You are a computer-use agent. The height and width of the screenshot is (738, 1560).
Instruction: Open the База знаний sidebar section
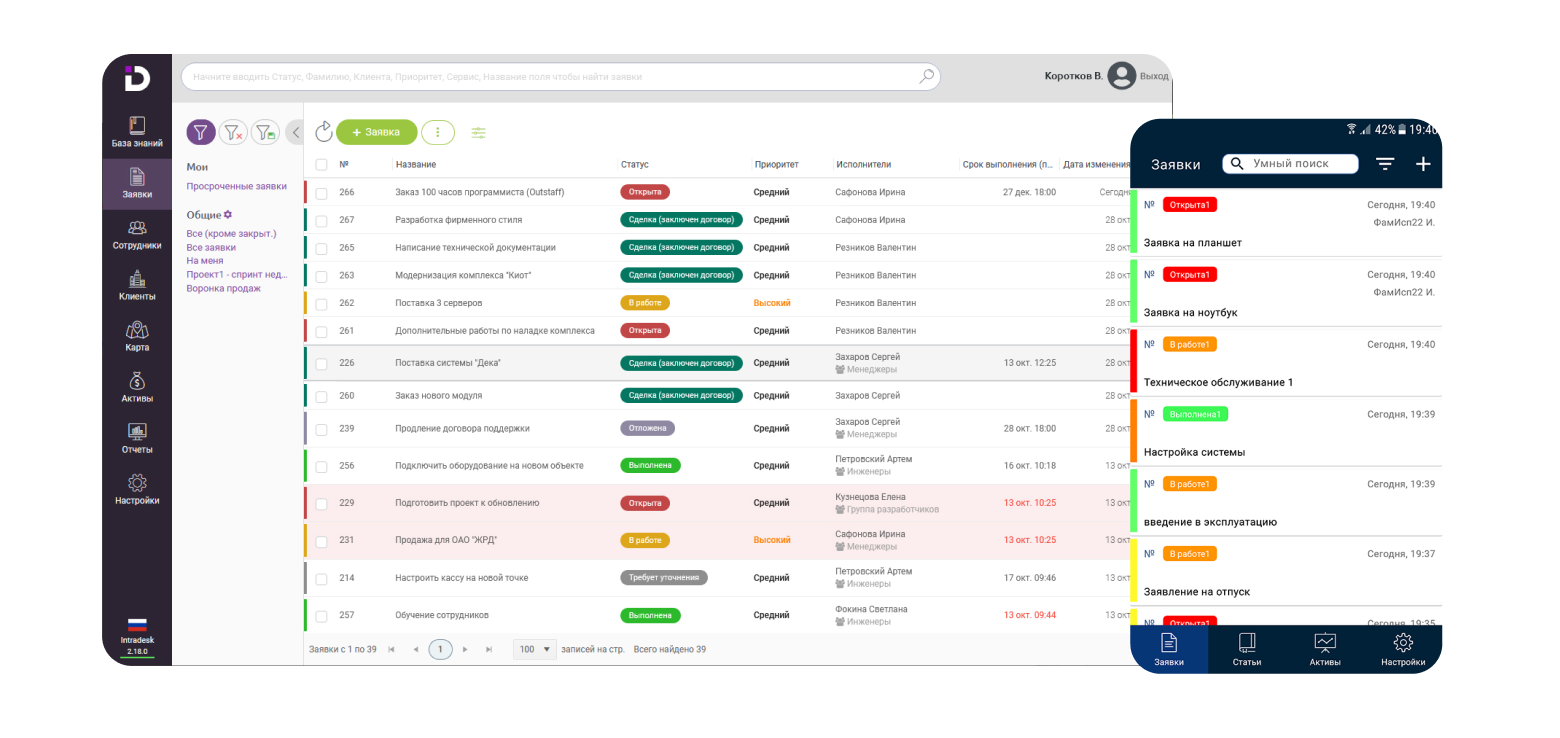137,133
